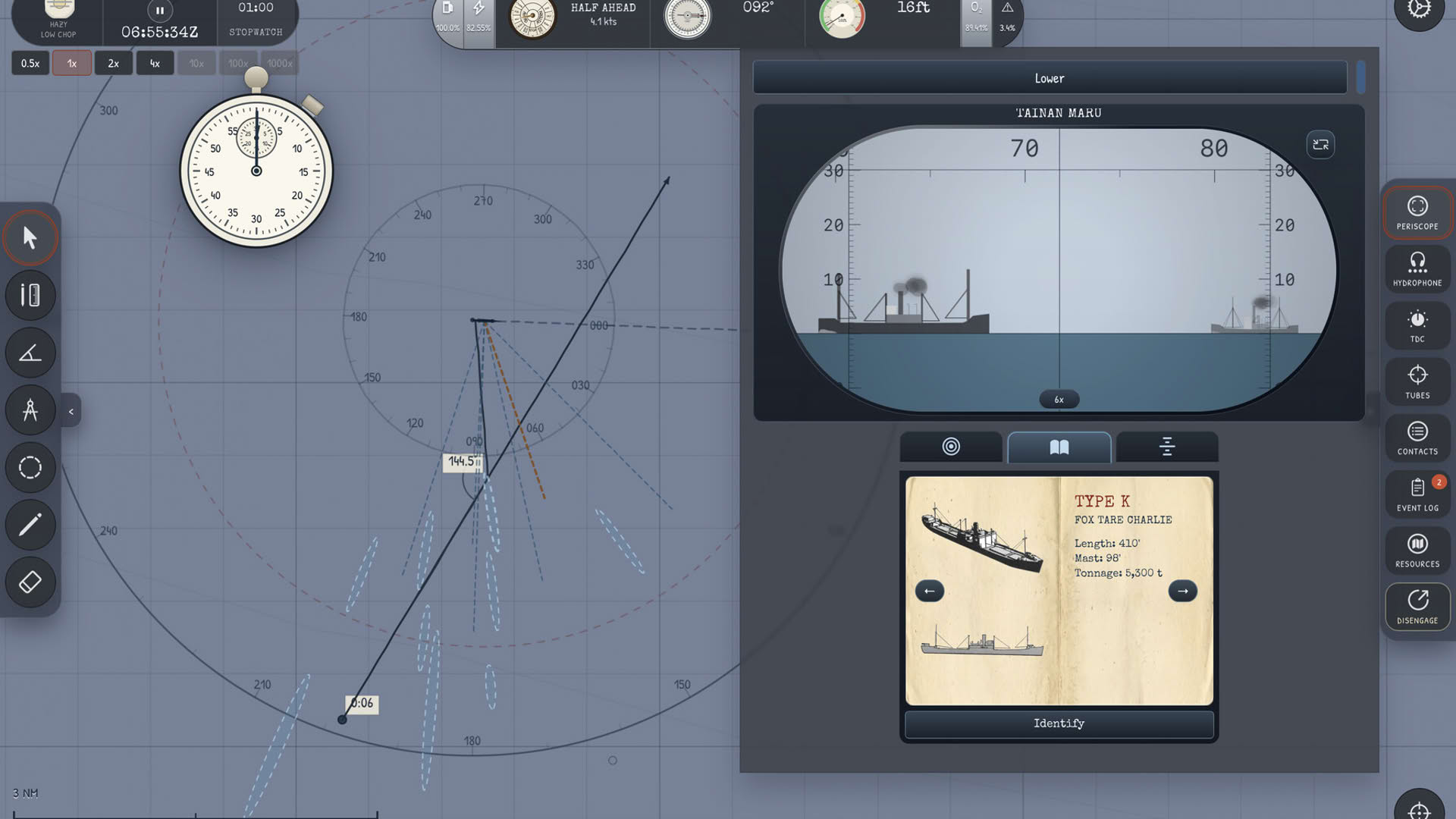This screenshot has width=1456, height=819.
Task: Select the angle protractor tool
Action: pos(30,353)
